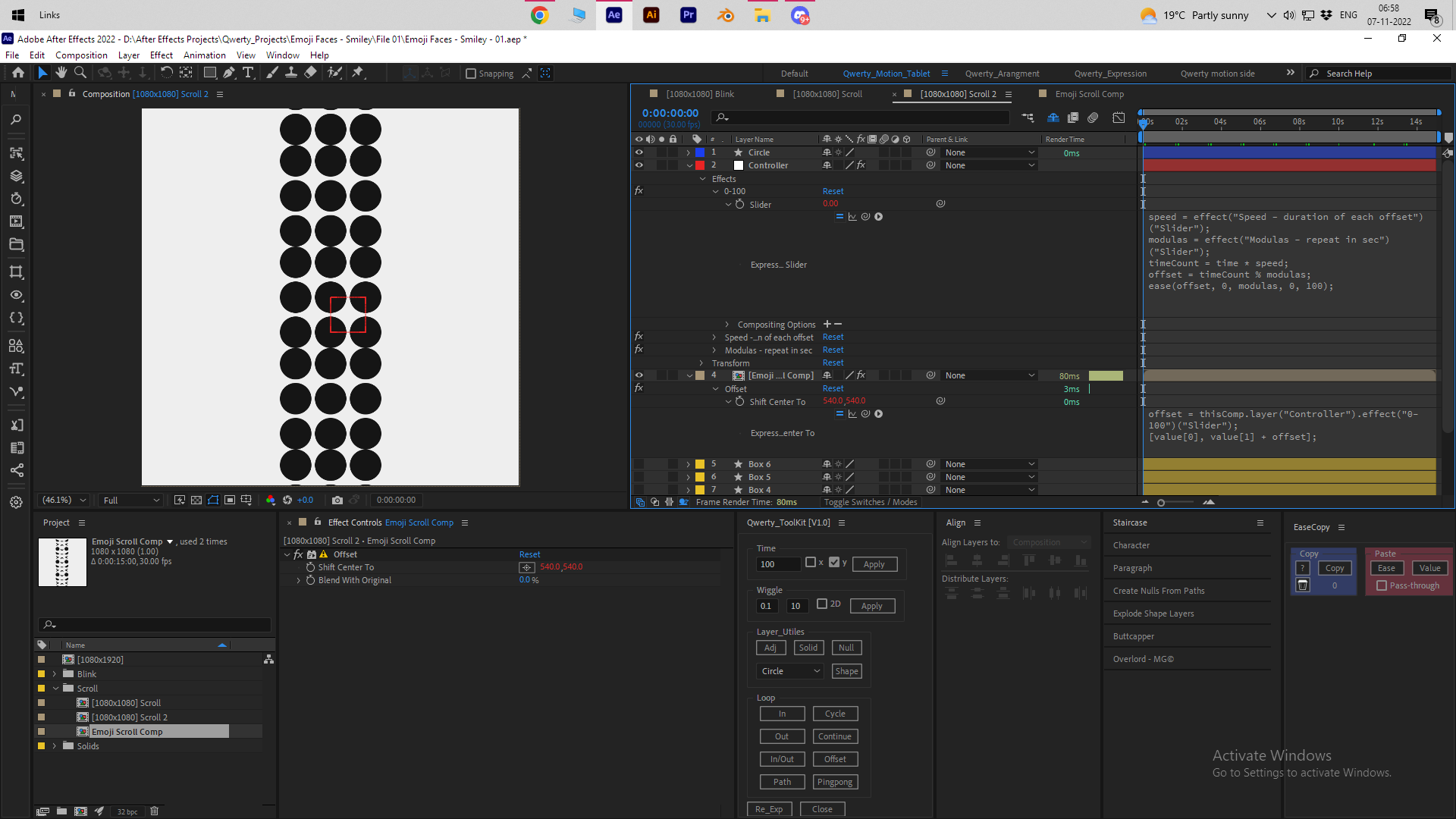Select the Clone Stamp tool
Screen dimensions: 1456x819
291,73
